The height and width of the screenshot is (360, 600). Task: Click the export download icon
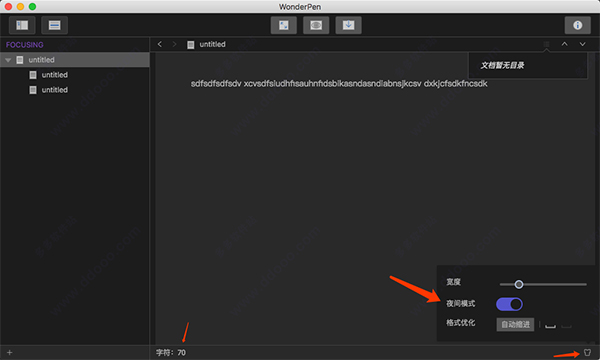click(x=348, y=25)
